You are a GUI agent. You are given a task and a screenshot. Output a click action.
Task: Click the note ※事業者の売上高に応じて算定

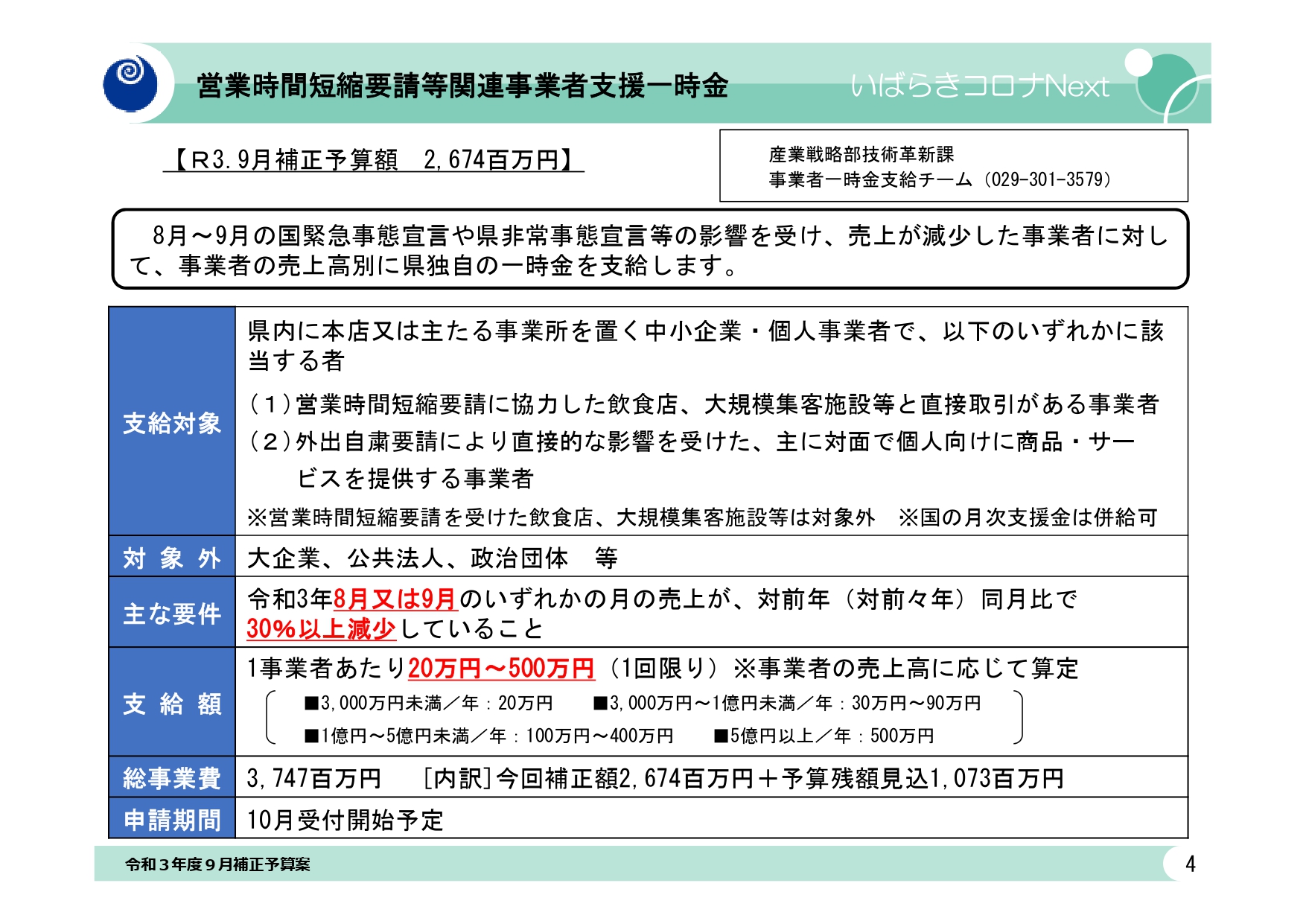(906, 669)
